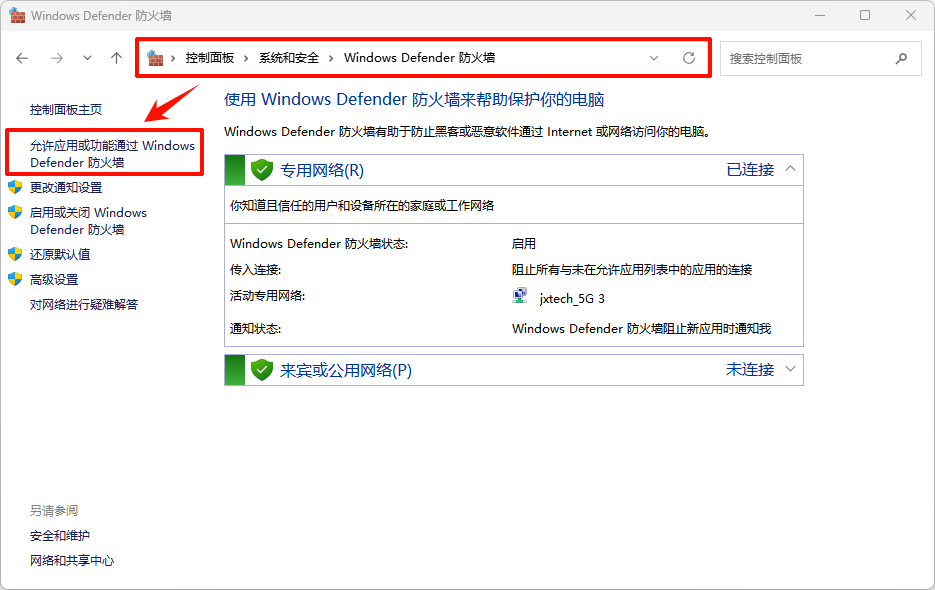Click the shield icon next to 更改通知设置
The image size is (935, 590).
click(14, 187)
